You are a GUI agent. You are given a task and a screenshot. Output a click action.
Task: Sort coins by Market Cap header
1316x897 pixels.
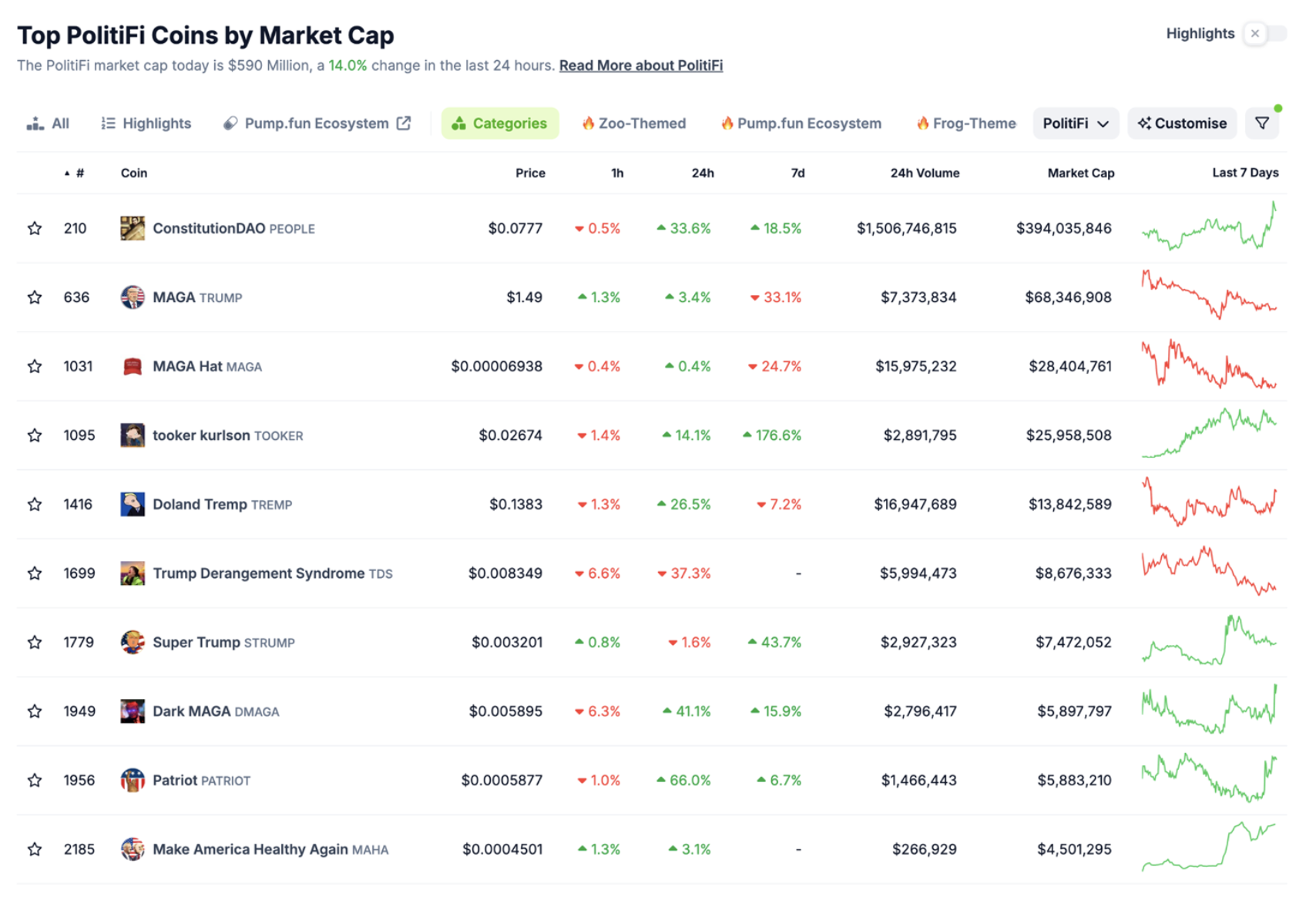[x=1079, y=173]
